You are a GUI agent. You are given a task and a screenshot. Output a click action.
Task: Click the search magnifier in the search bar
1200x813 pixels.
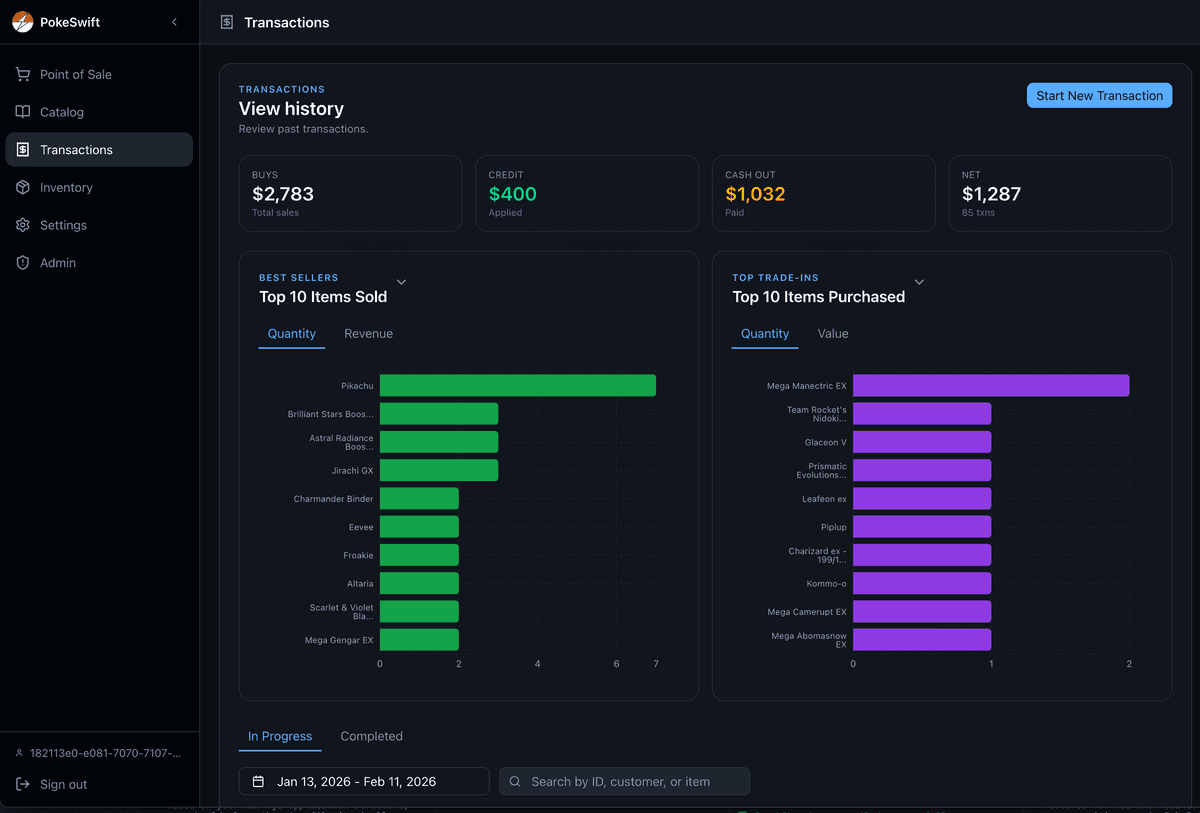point(514,781)
